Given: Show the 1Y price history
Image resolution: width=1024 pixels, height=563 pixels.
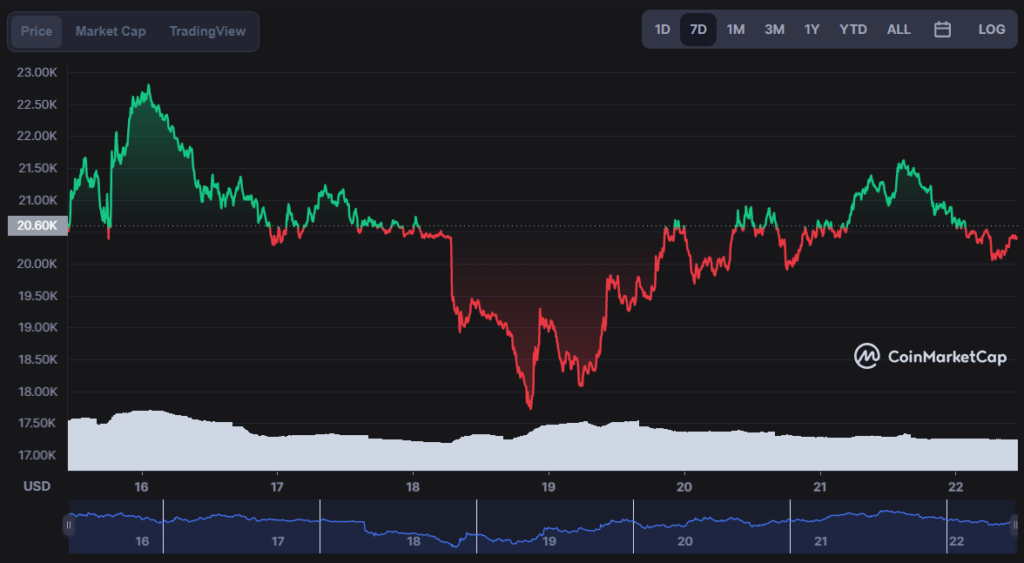Looking at the screenshot, I should 812,29.
